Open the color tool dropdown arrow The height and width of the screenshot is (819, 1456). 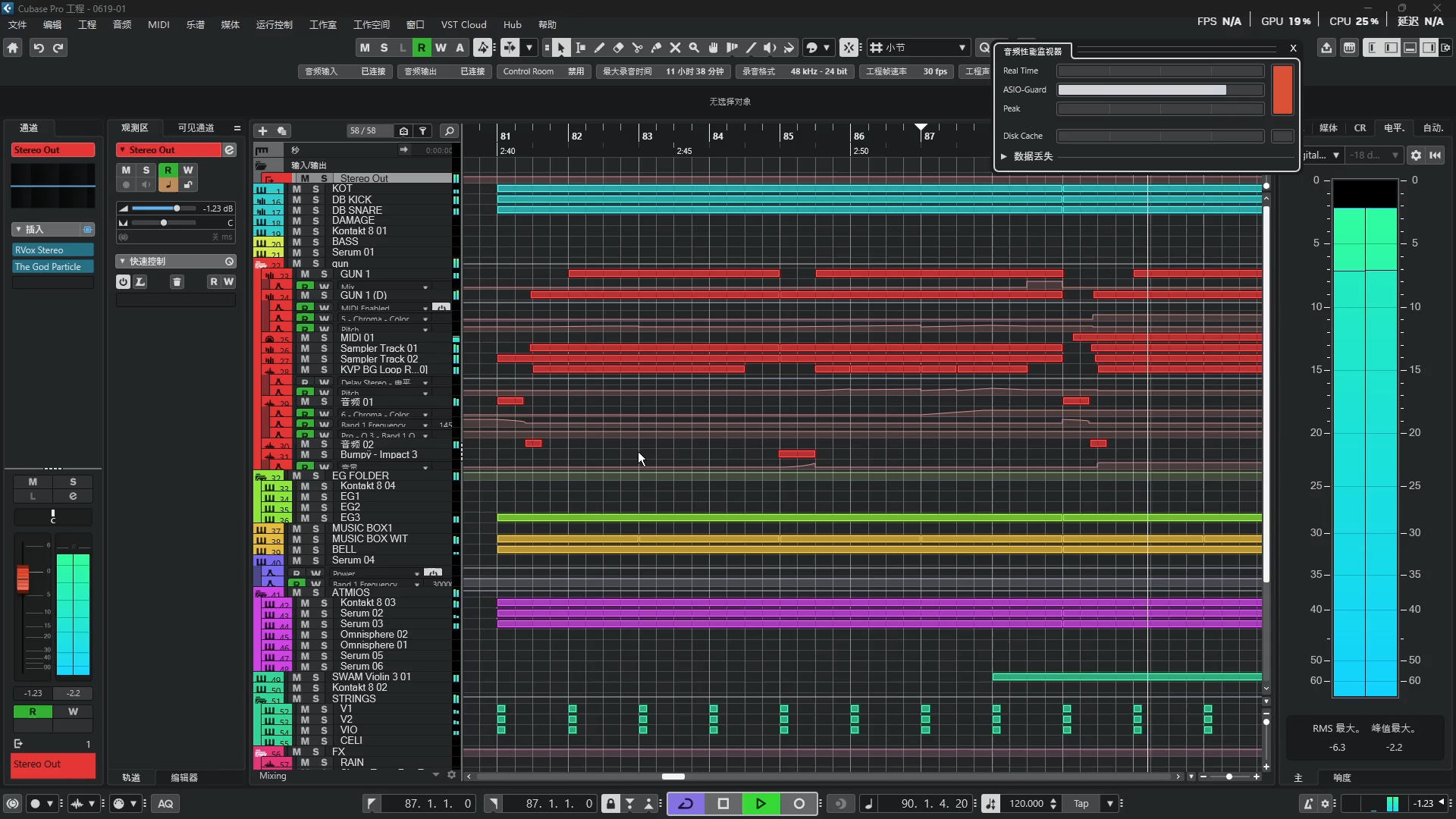click(827, 48)
